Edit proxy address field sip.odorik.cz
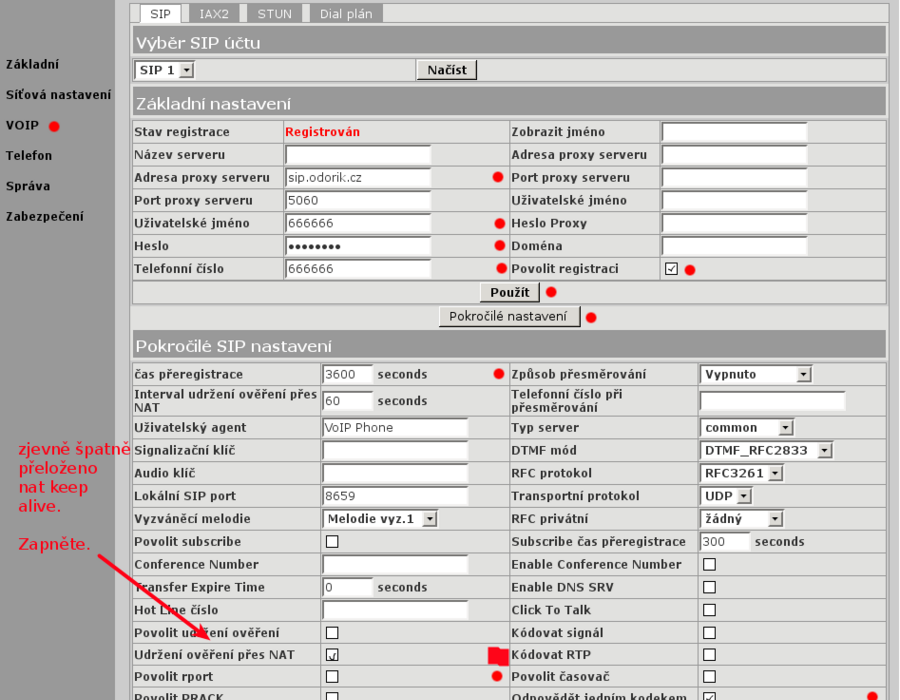The image size is (900, 700). tap(358, 178)
